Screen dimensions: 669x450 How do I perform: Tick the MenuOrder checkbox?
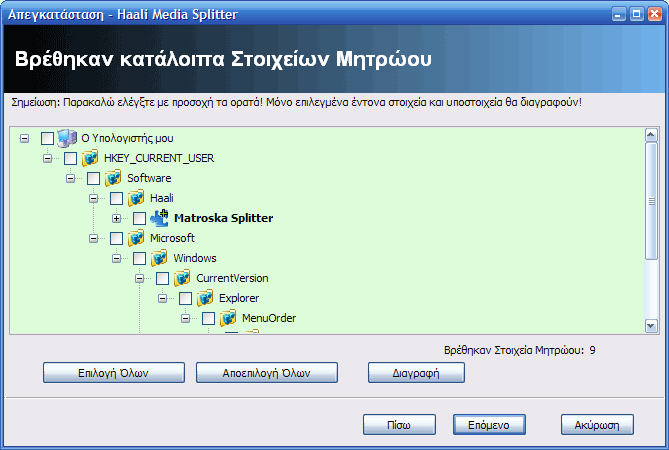(x=209, y=319)
